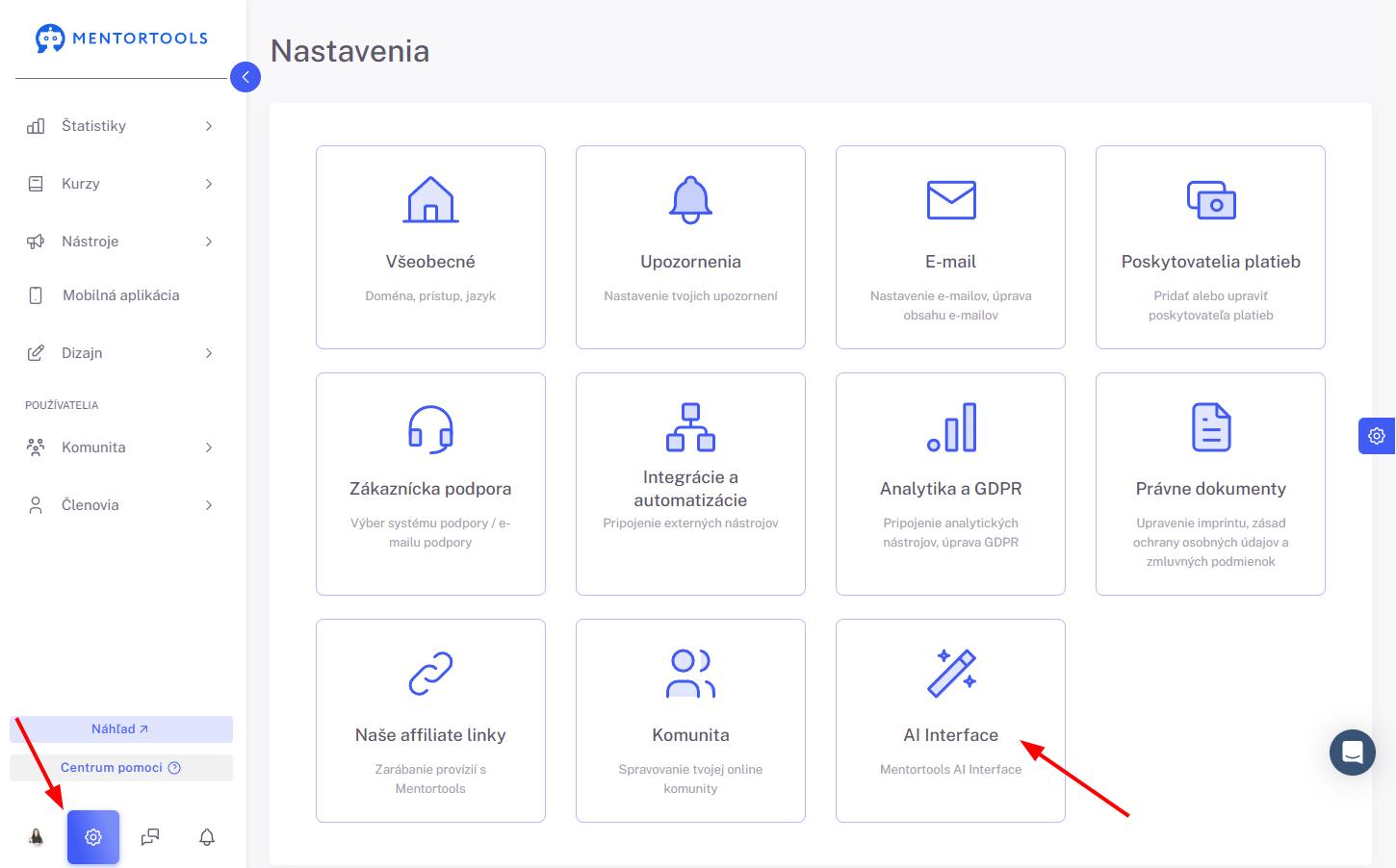This screenshot has height=868, width=1396.
Task: Click the notification bell in sidebar footer
Action: [x=207, y=837]
